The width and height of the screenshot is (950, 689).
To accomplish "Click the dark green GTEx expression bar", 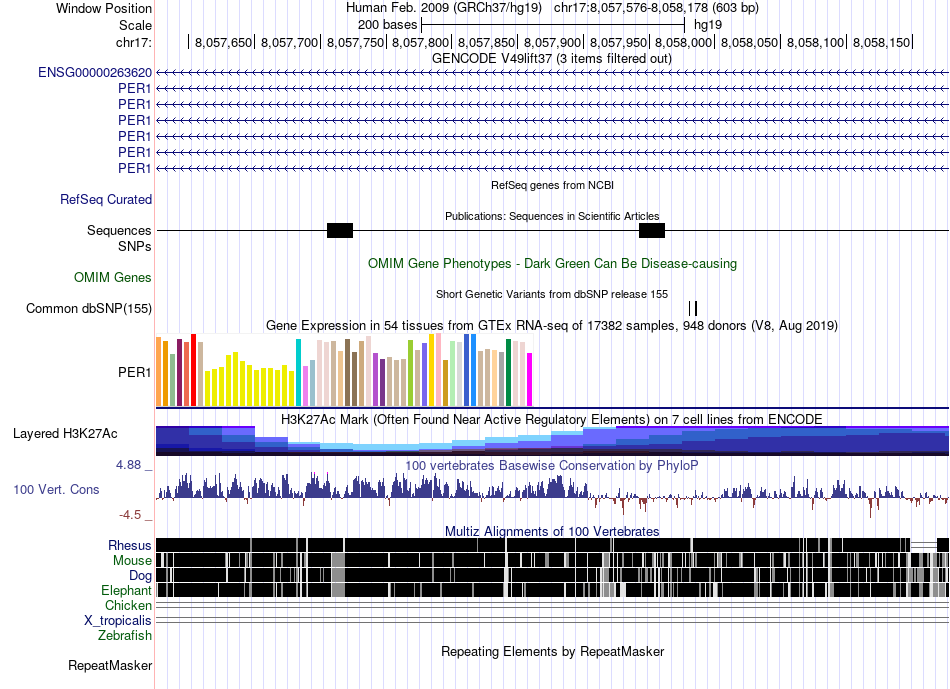I will coord(508,372).
